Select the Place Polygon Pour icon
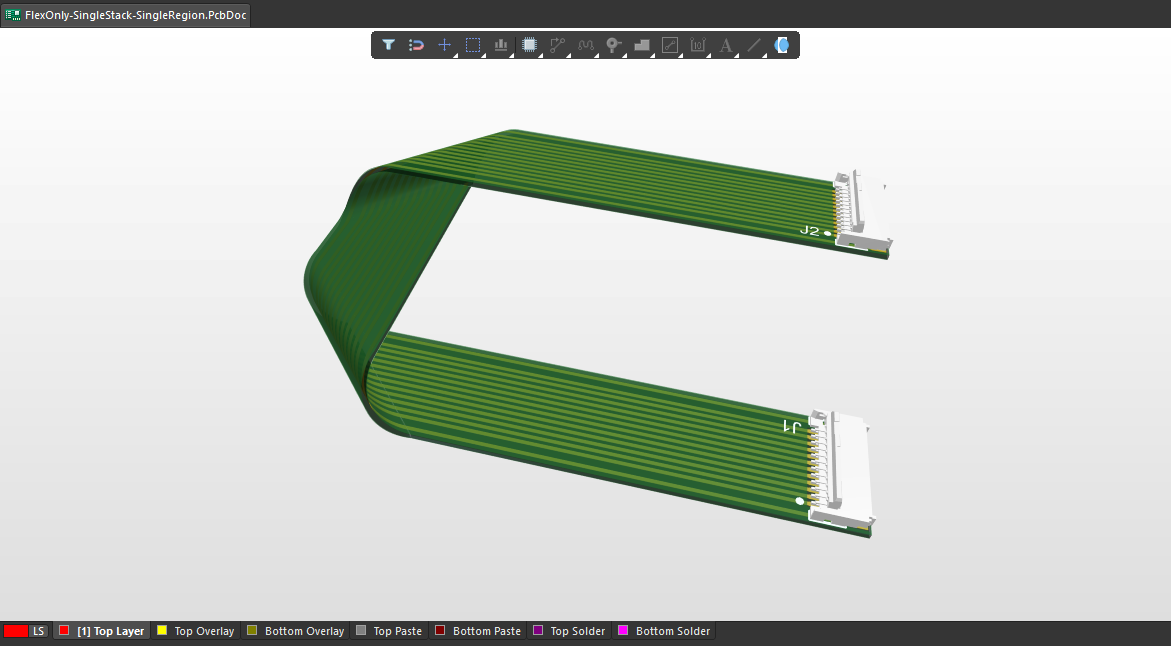 coord(642,45)
